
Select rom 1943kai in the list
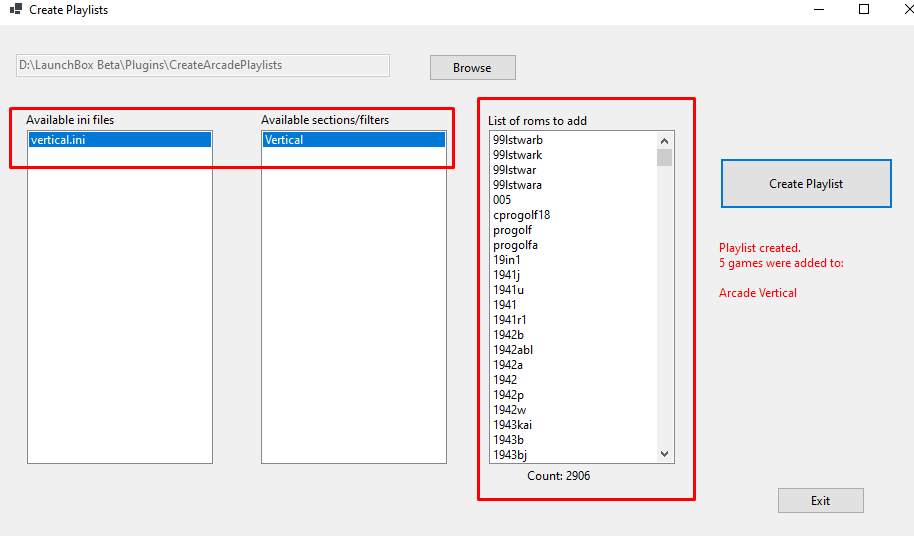click(x=512, y=425)
